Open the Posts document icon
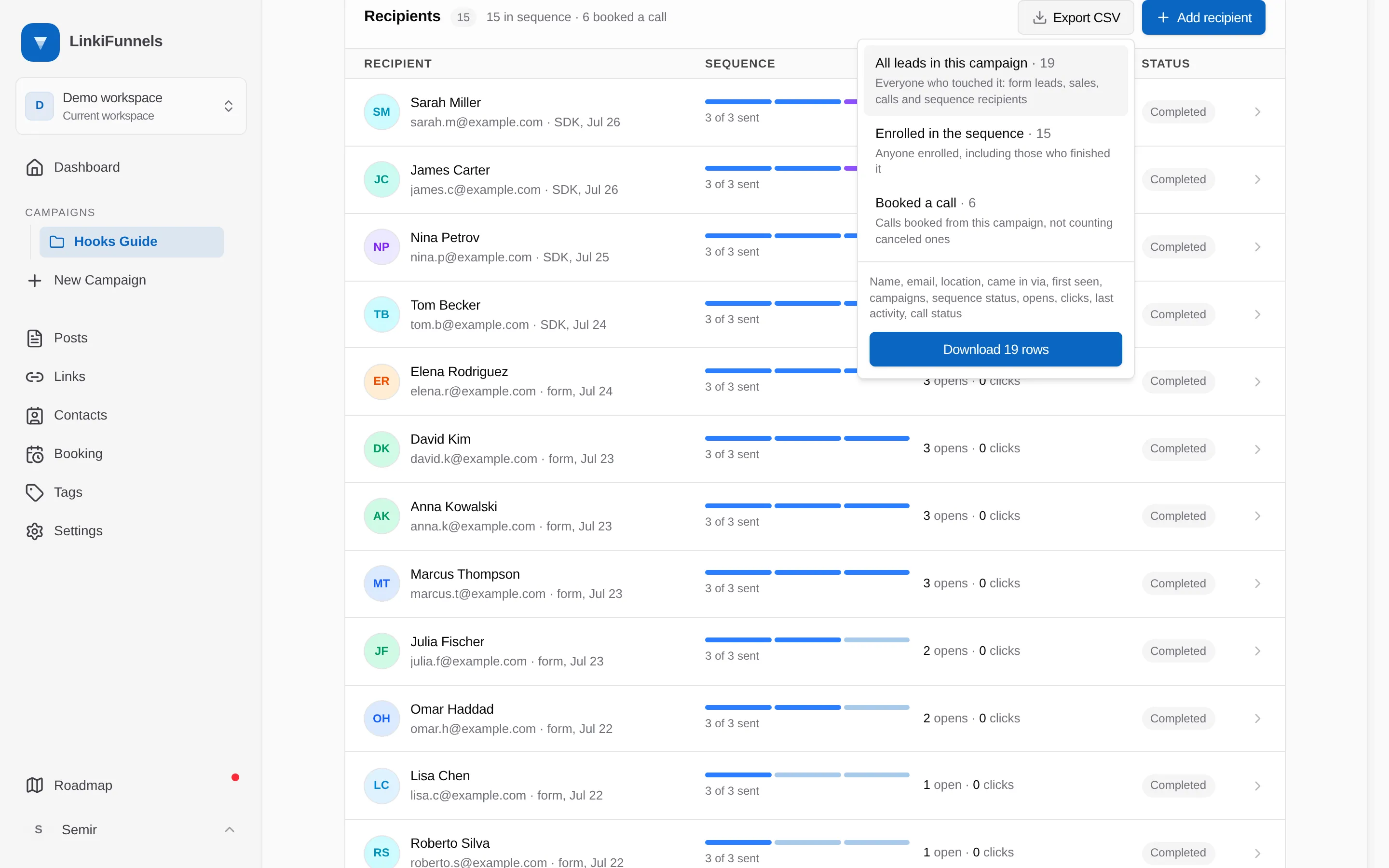 [34, 338]
